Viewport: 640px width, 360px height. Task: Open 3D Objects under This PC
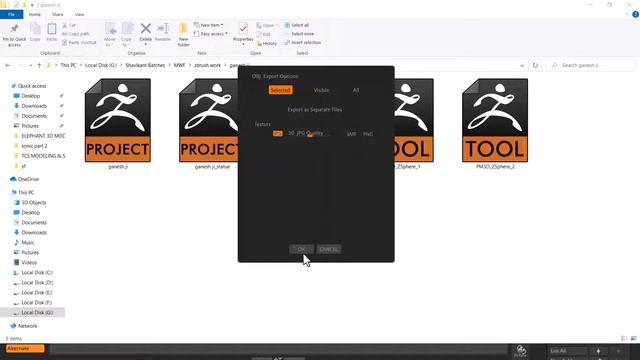33,202
